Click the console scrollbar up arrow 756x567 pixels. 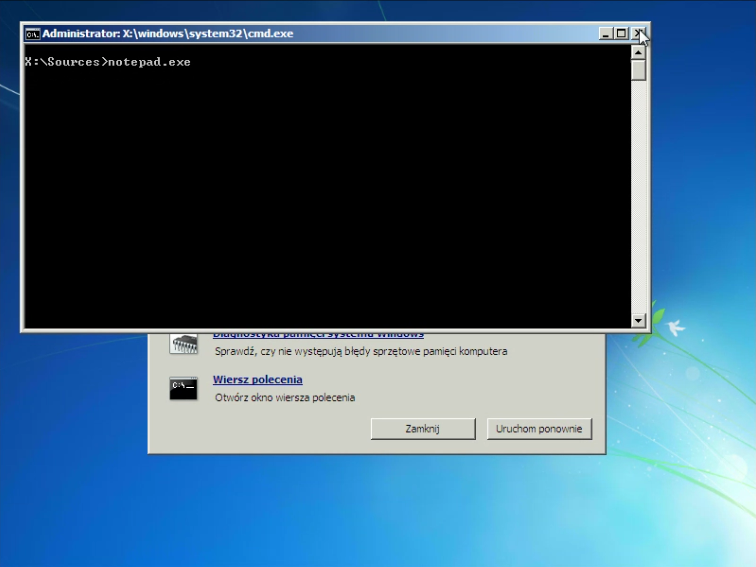pos(638,52)
